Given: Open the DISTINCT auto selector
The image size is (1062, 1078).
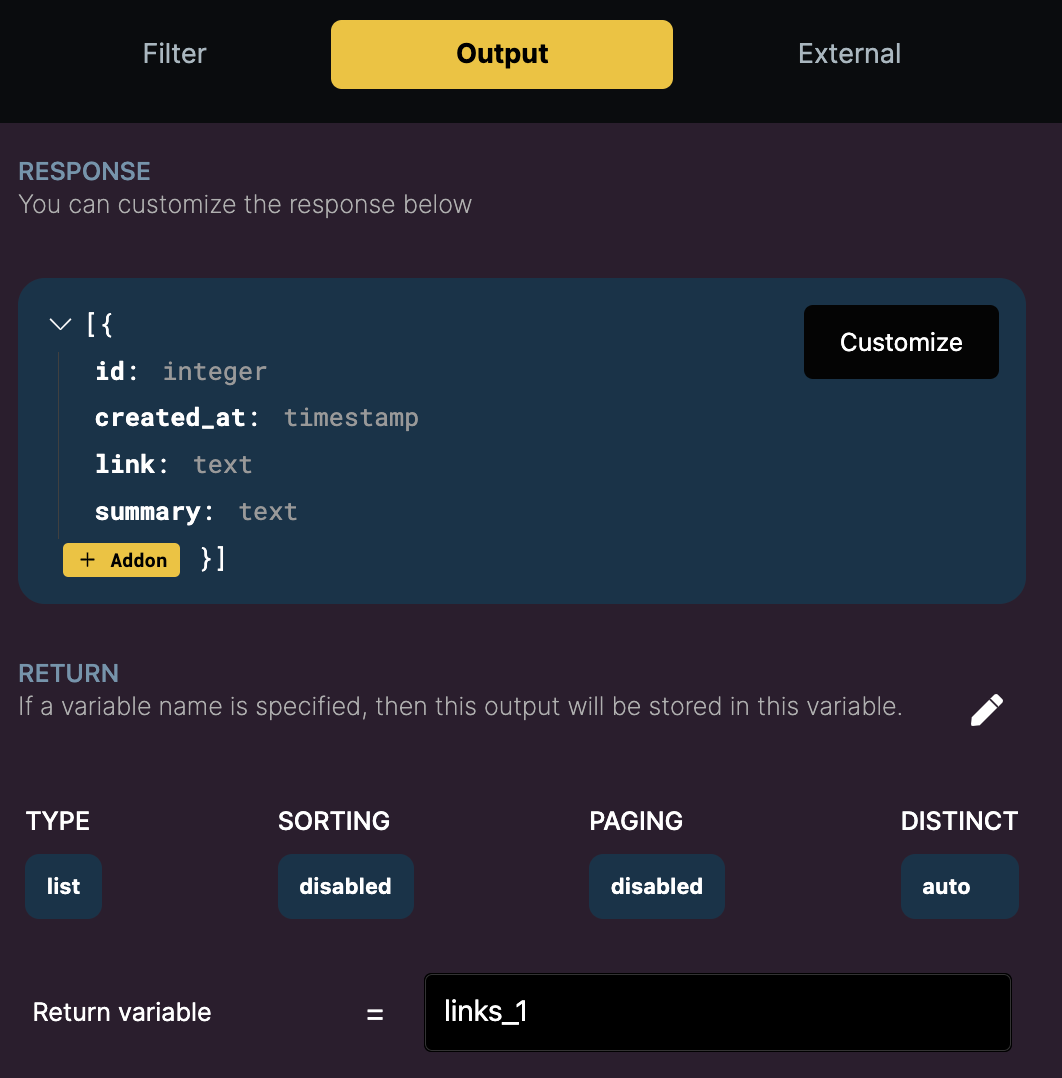Looking at the screenshot, I should point(960,886).
